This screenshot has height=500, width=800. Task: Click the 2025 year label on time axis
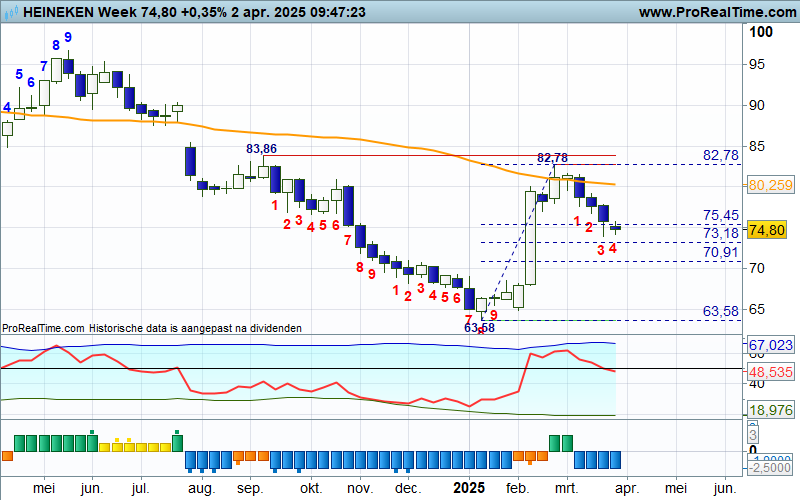[x=470, y=487]
